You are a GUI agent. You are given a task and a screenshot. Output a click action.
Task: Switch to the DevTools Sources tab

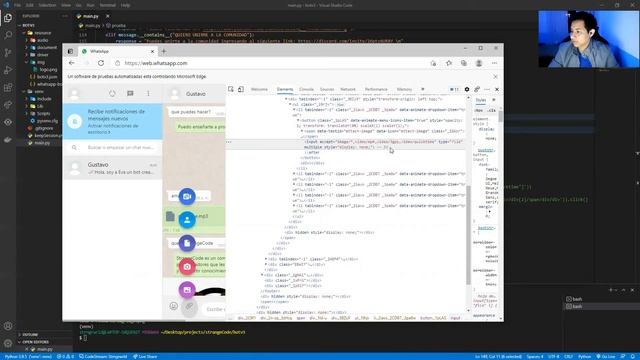click(x=327, y=89)
